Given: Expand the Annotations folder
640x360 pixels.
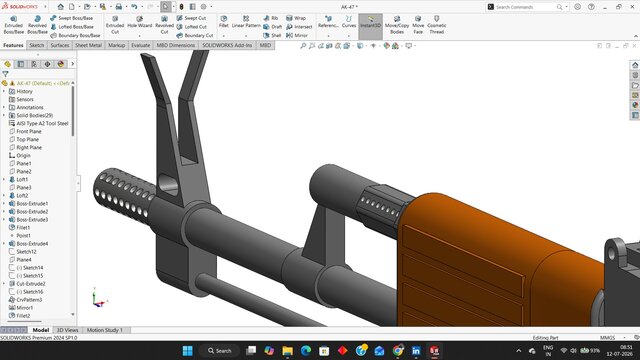Looking at the screenshot, I should tap(4, 107).
